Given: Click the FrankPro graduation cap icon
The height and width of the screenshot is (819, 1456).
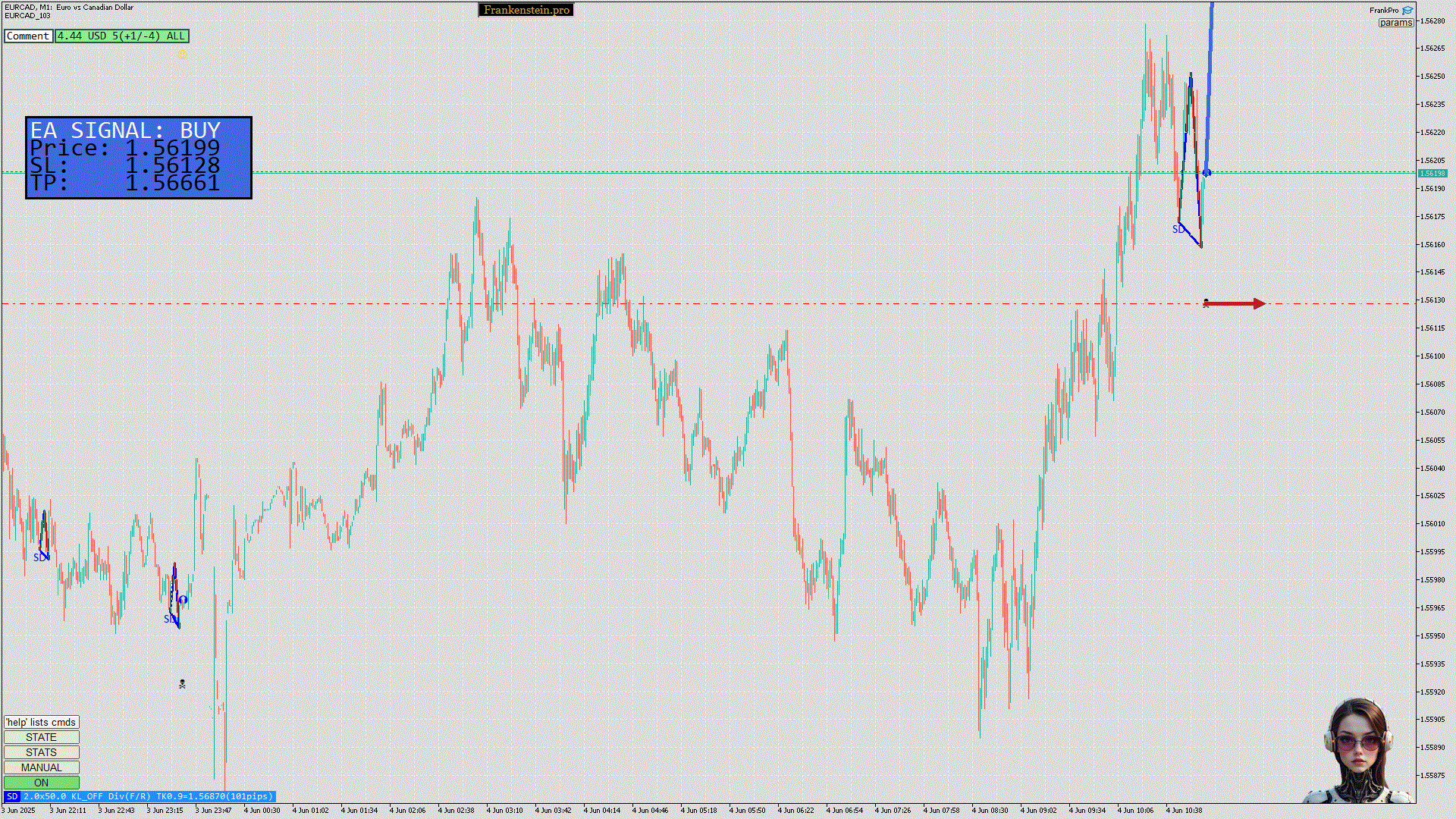Looking at the screenshot, I should point(1407,10).
